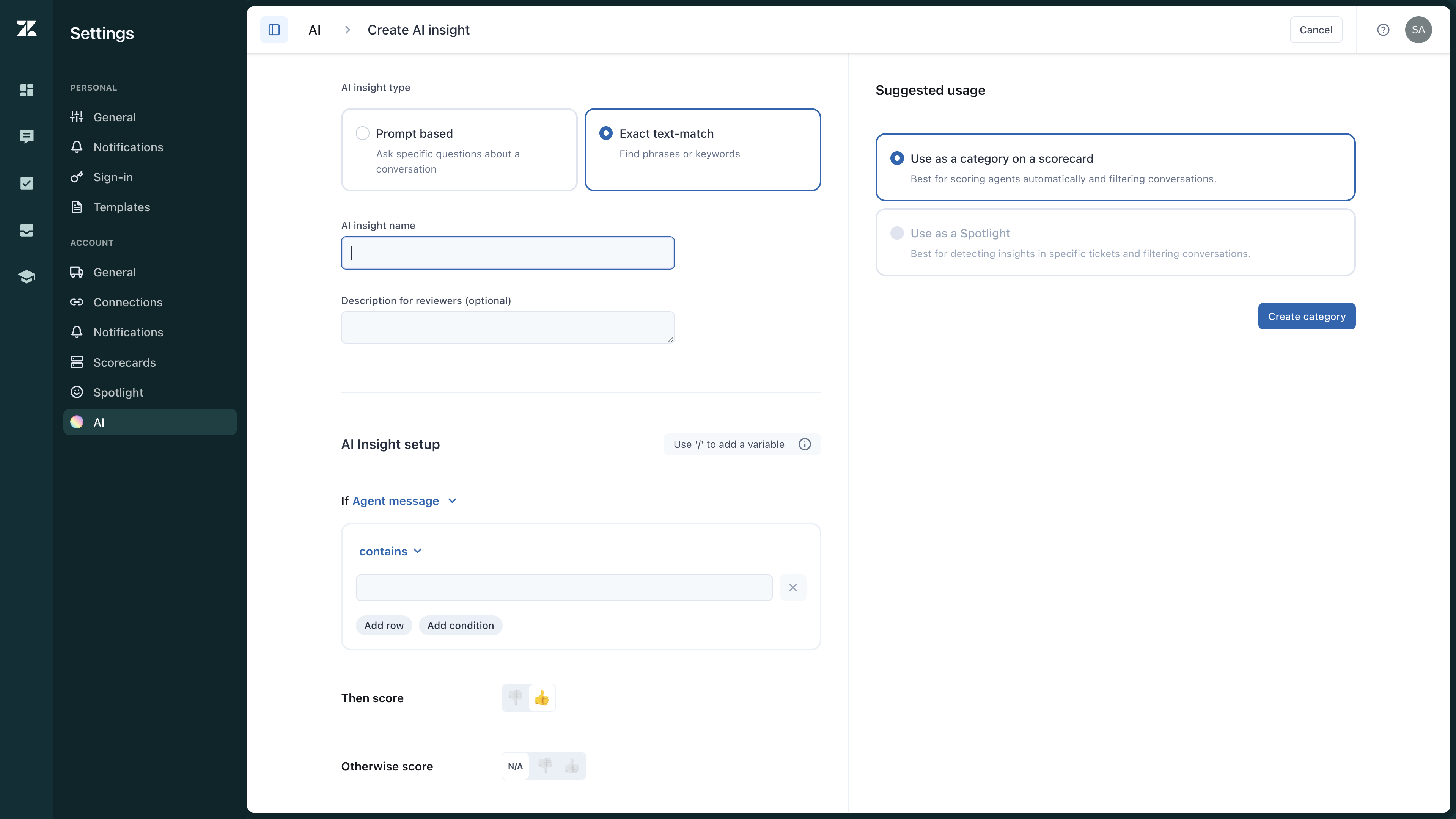The image size is (1456, 819).
Task: Open the contains operator dropdown
Action: (391, 551)
